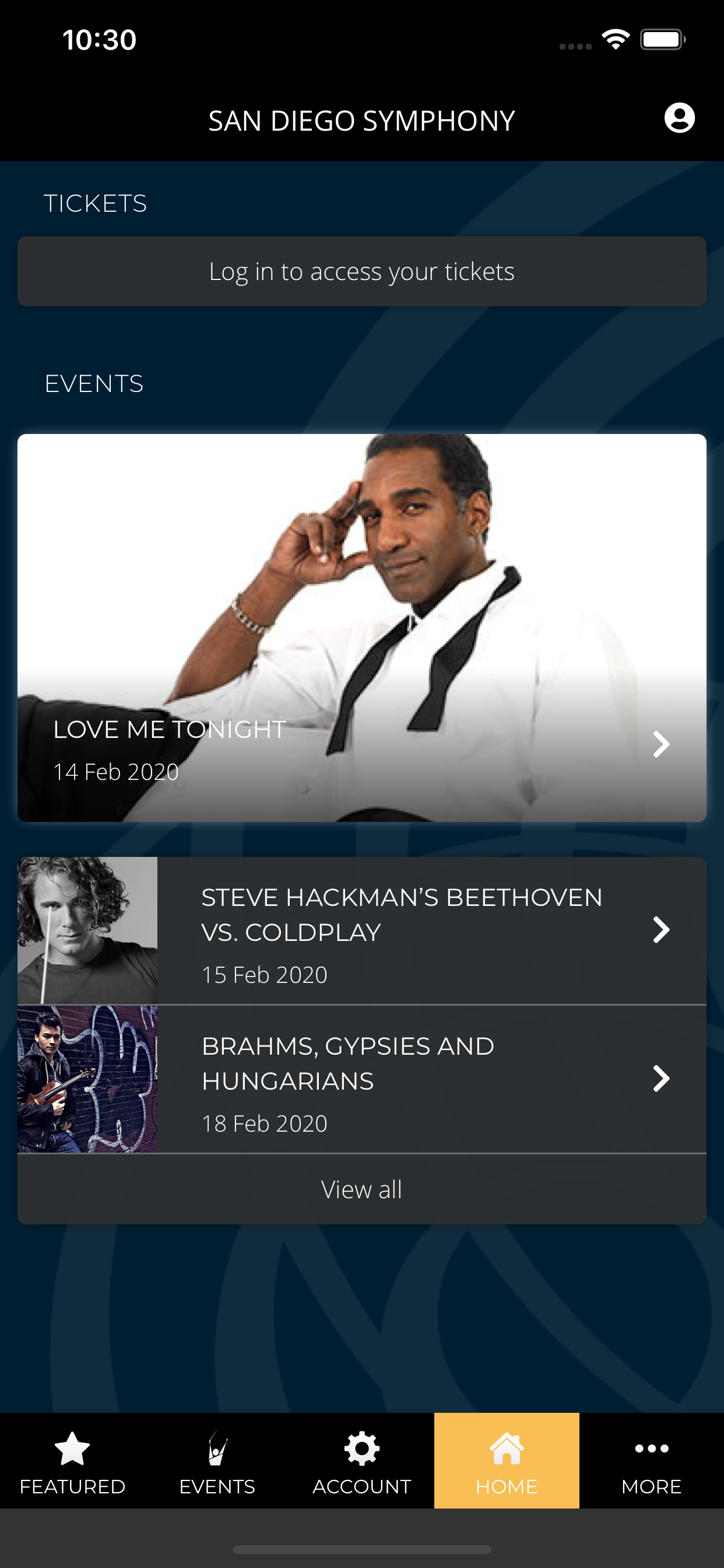Switch to the FEATURED tab label
724x1568 pixels.
coord(72,1486)
